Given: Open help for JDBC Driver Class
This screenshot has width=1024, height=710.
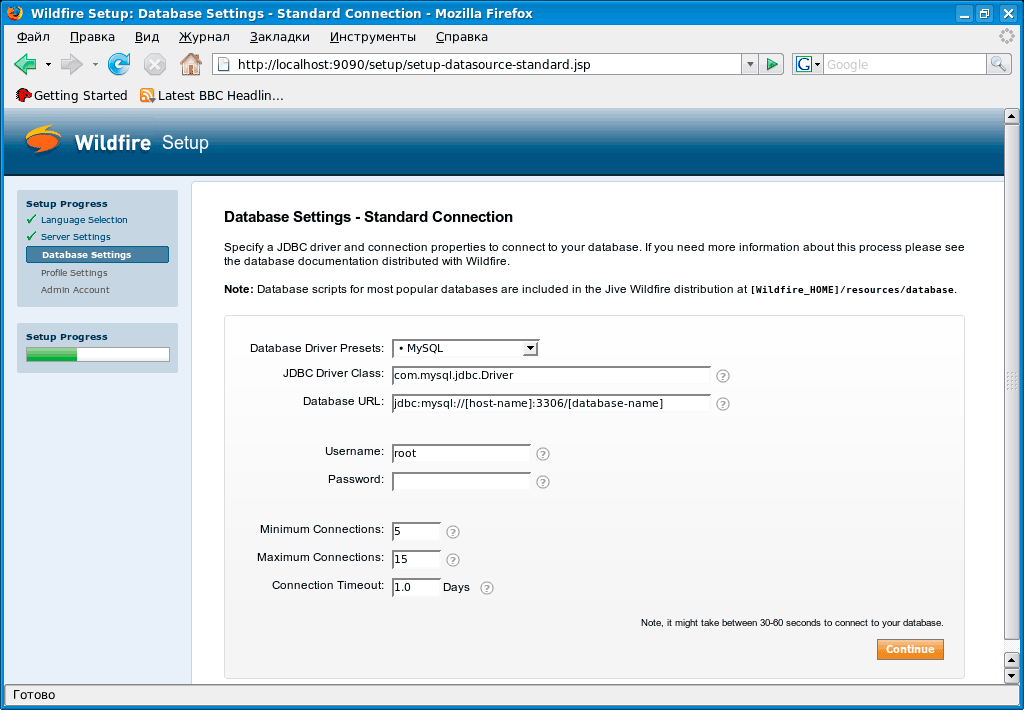Looking at the screenshot, I should click(722, 376).
